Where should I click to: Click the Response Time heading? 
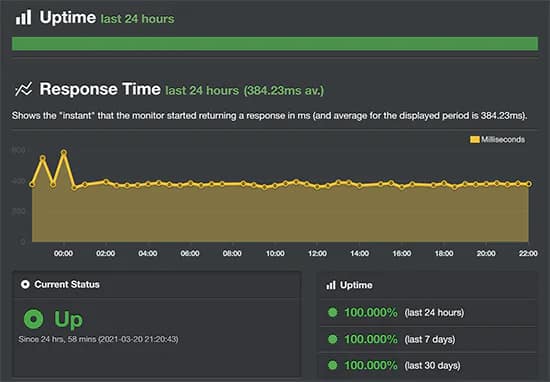click(100, 89)
